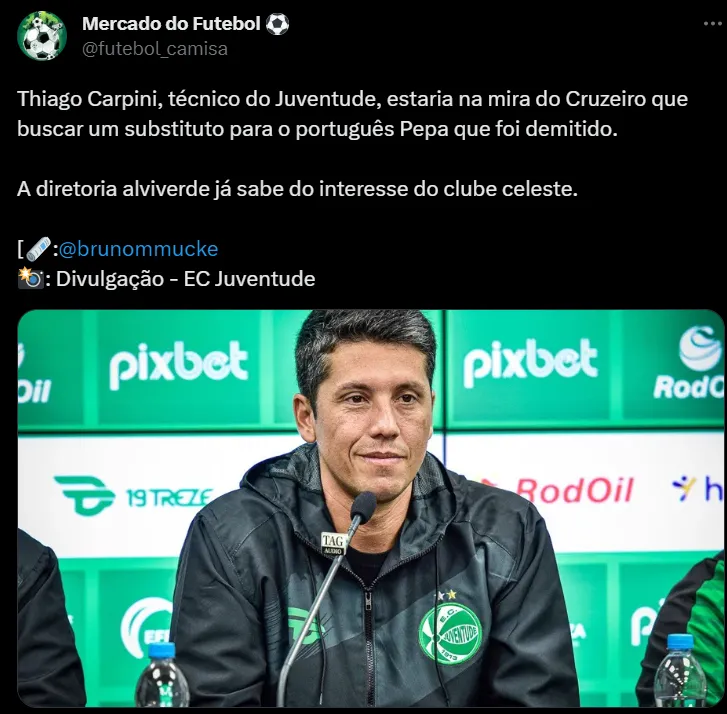Click the left pixbet logo in photo
Viewport: 727px width, 714px height.
[179, 366]
